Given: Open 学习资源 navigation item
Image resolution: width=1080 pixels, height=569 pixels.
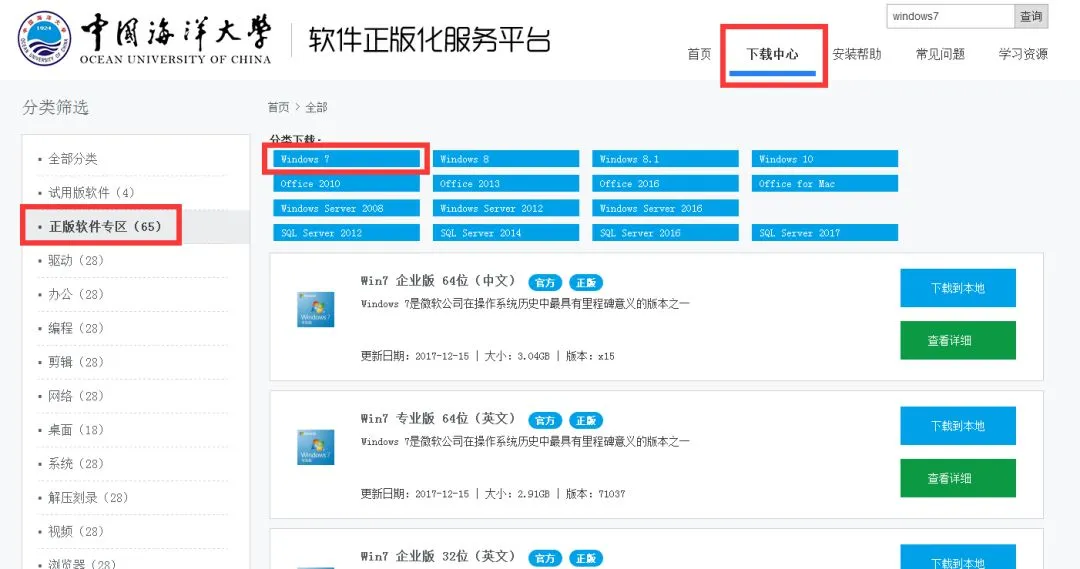Looking at the screenshot, I should [1024, 54].
